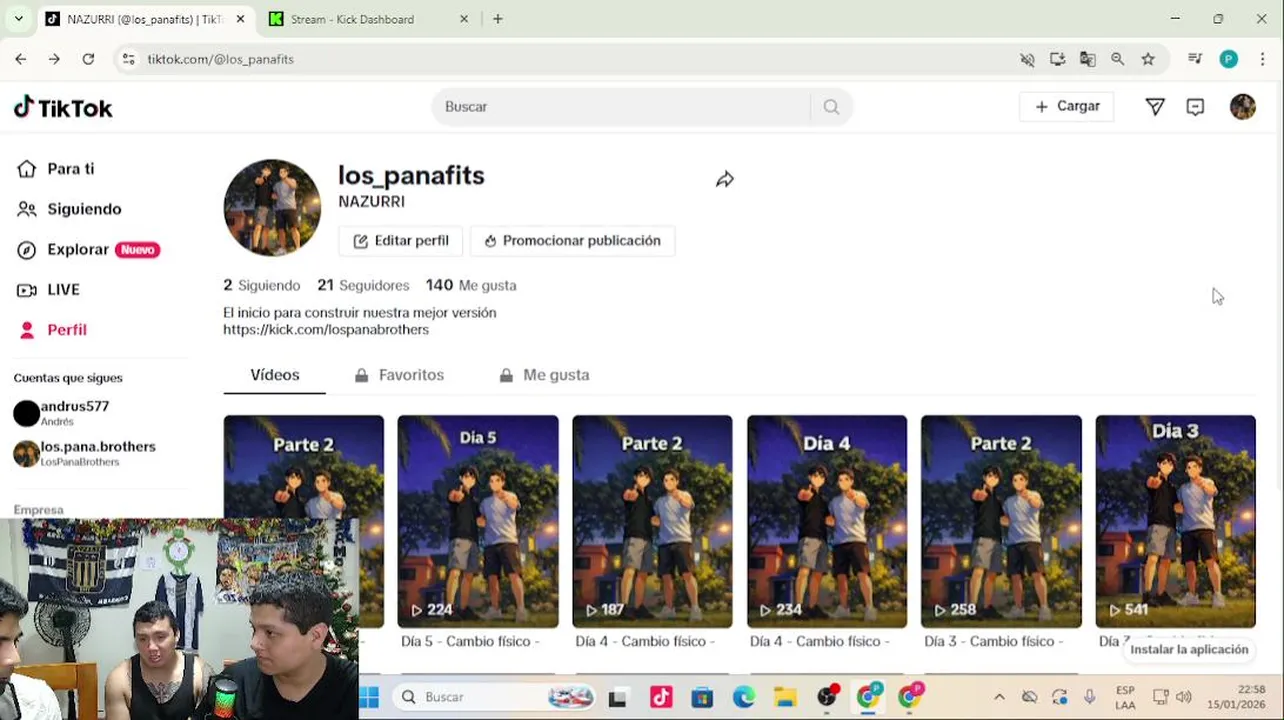Close the Kick Dashboard tab
The height and width of the screenshot is (720, 1284).
tap(464, 19)
